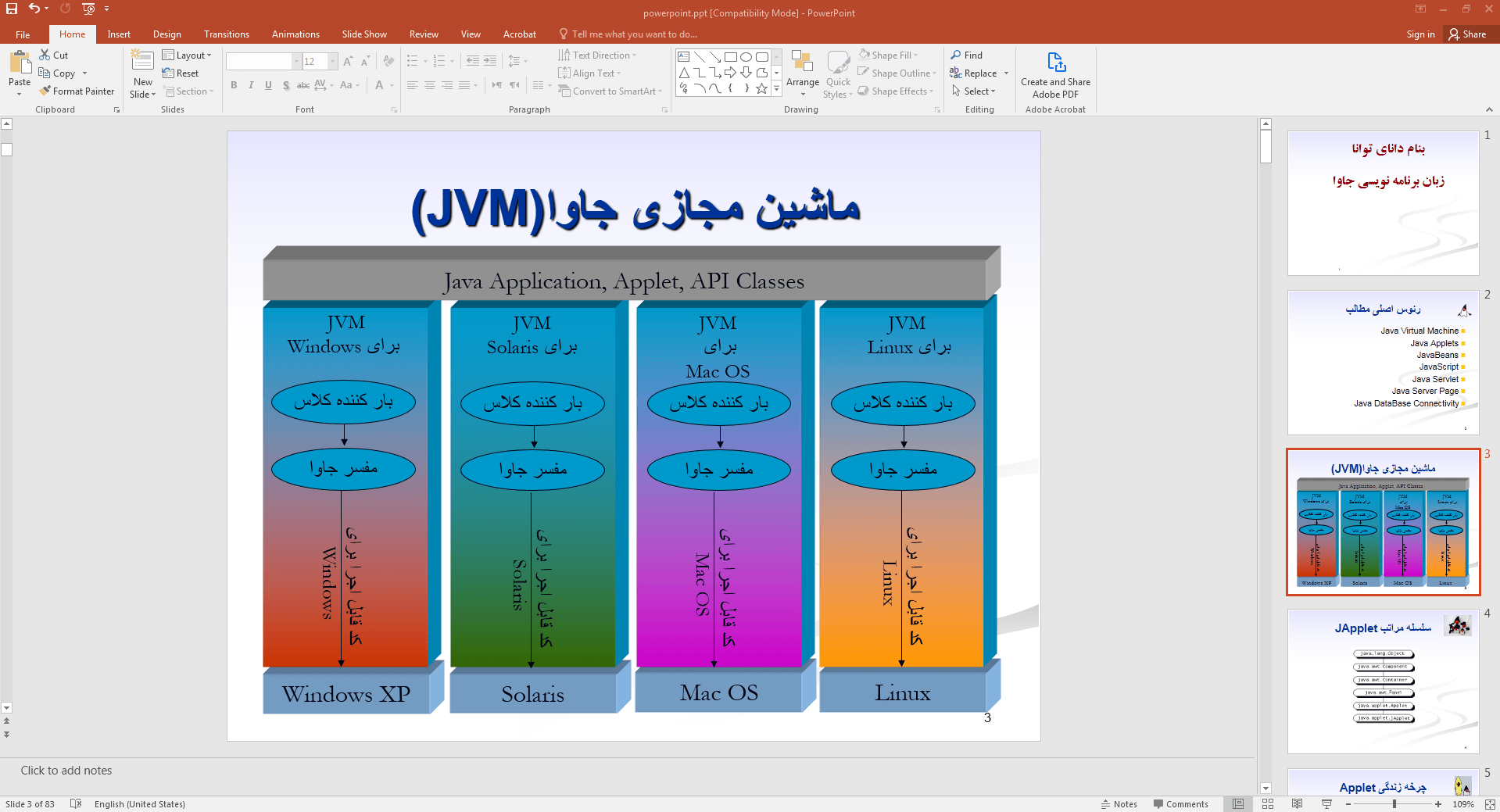This screenshot has height=812, width=1500.
Task: Switch to Reading View icon
Action: 1298,804
